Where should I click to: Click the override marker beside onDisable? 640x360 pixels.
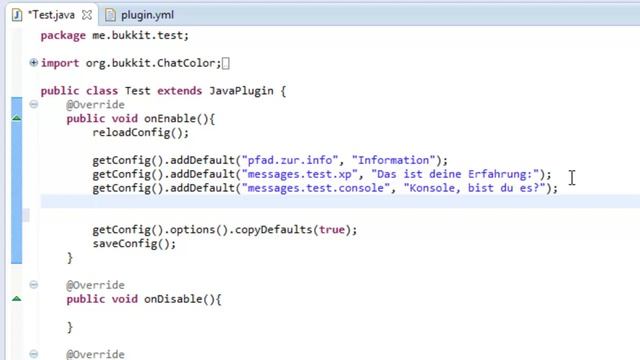click(x=16, y=298)
